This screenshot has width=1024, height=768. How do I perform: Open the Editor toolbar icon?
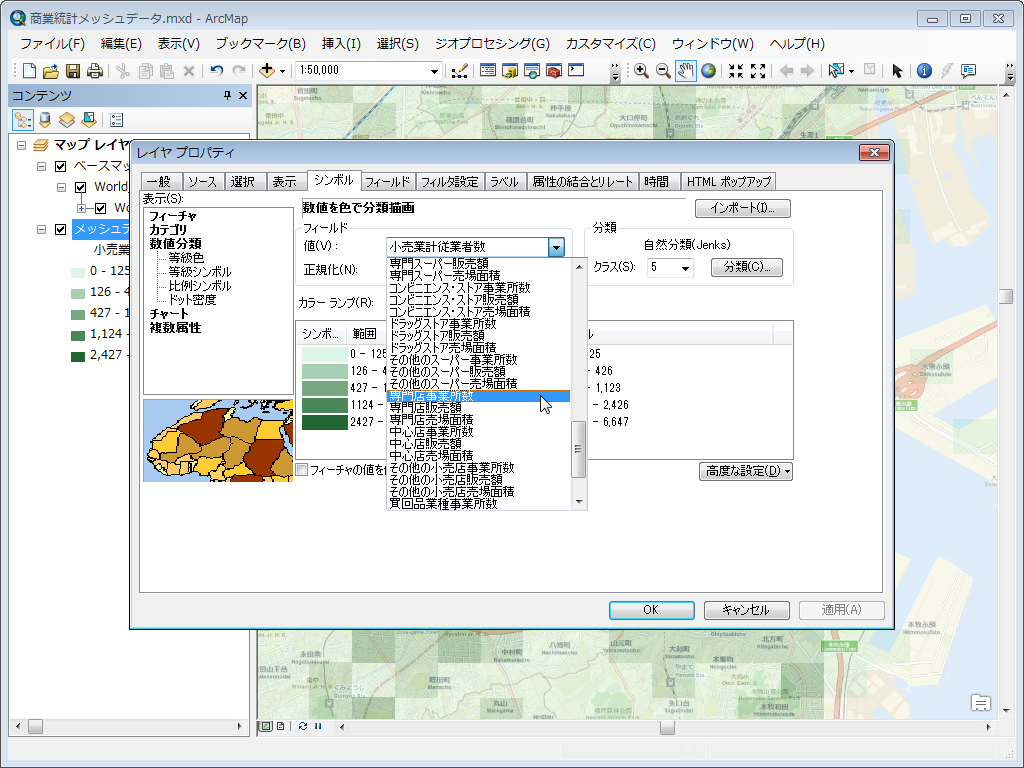pos(460,71)
